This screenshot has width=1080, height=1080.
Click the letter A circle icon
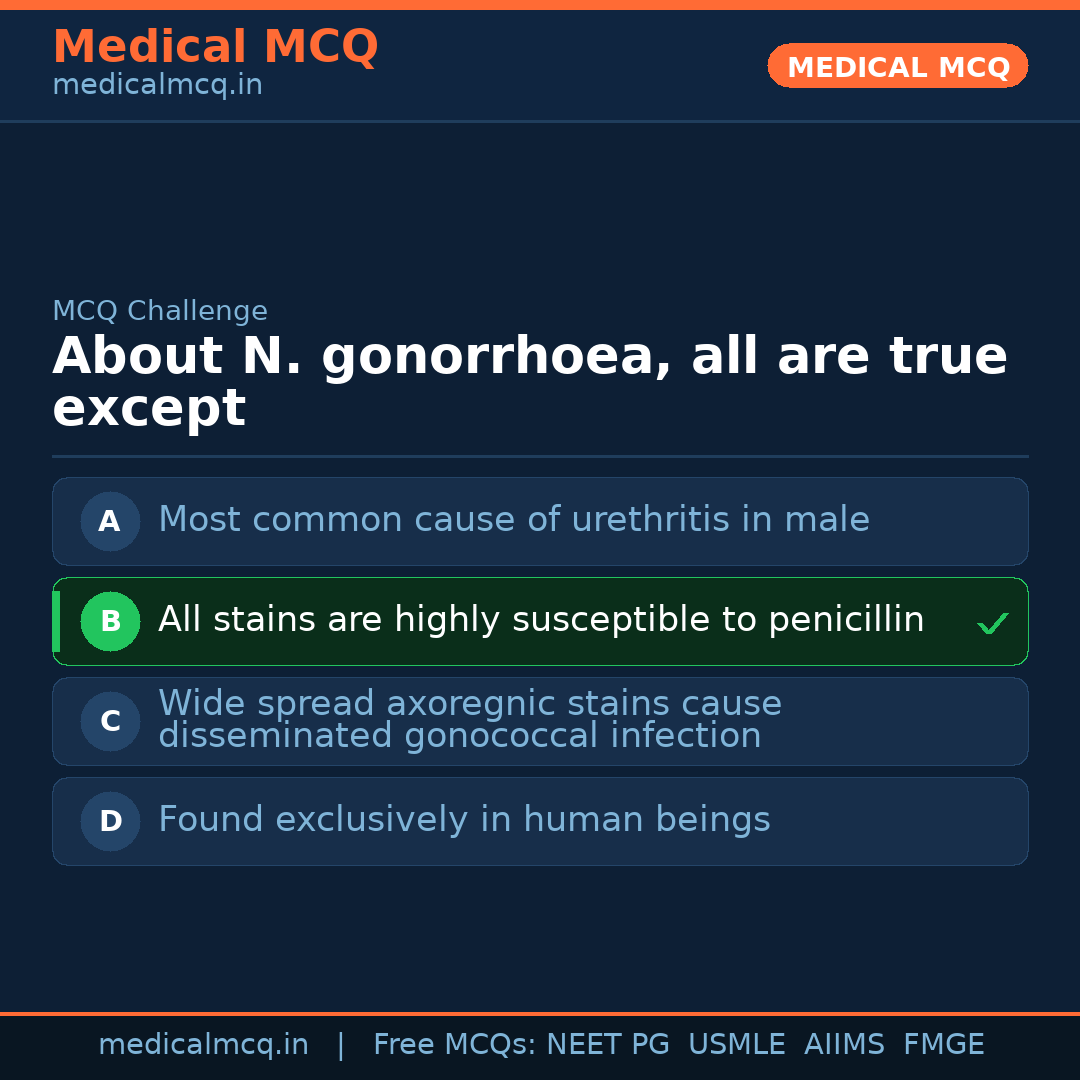[x=110, y=521]
